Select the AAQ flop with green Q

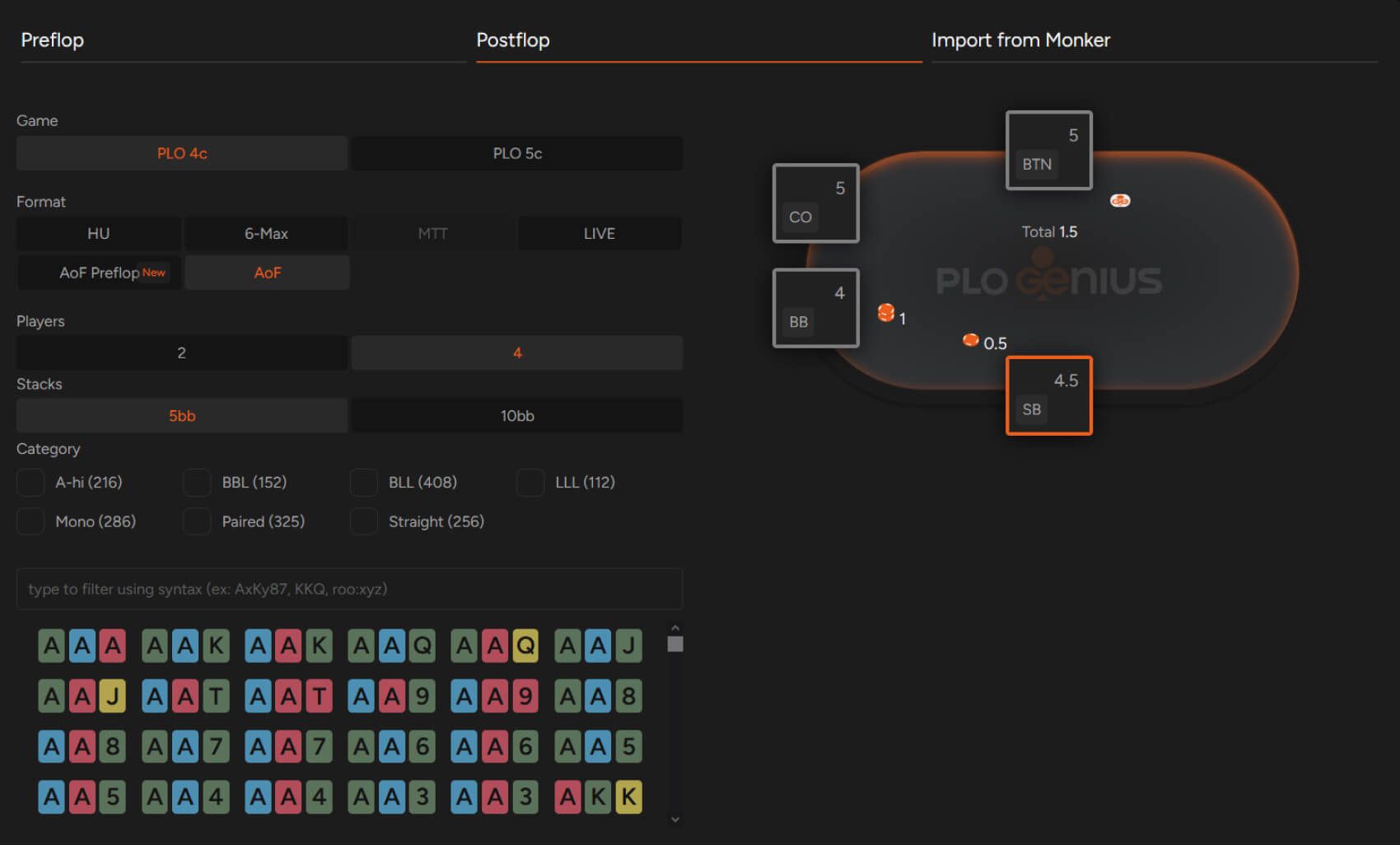pyautogui.click(x=392, y=646)
